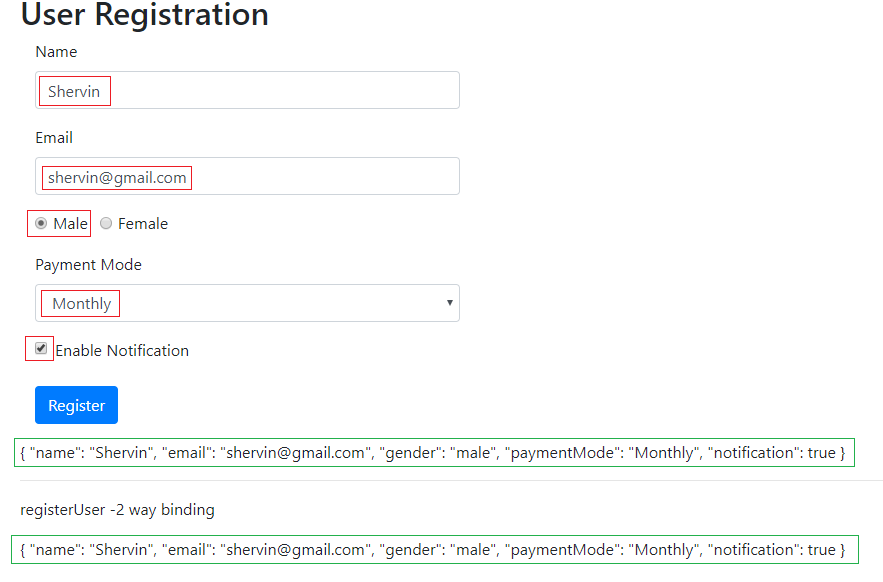
Task: Click the registerUser two-way binding label
Action: (114, 509)
